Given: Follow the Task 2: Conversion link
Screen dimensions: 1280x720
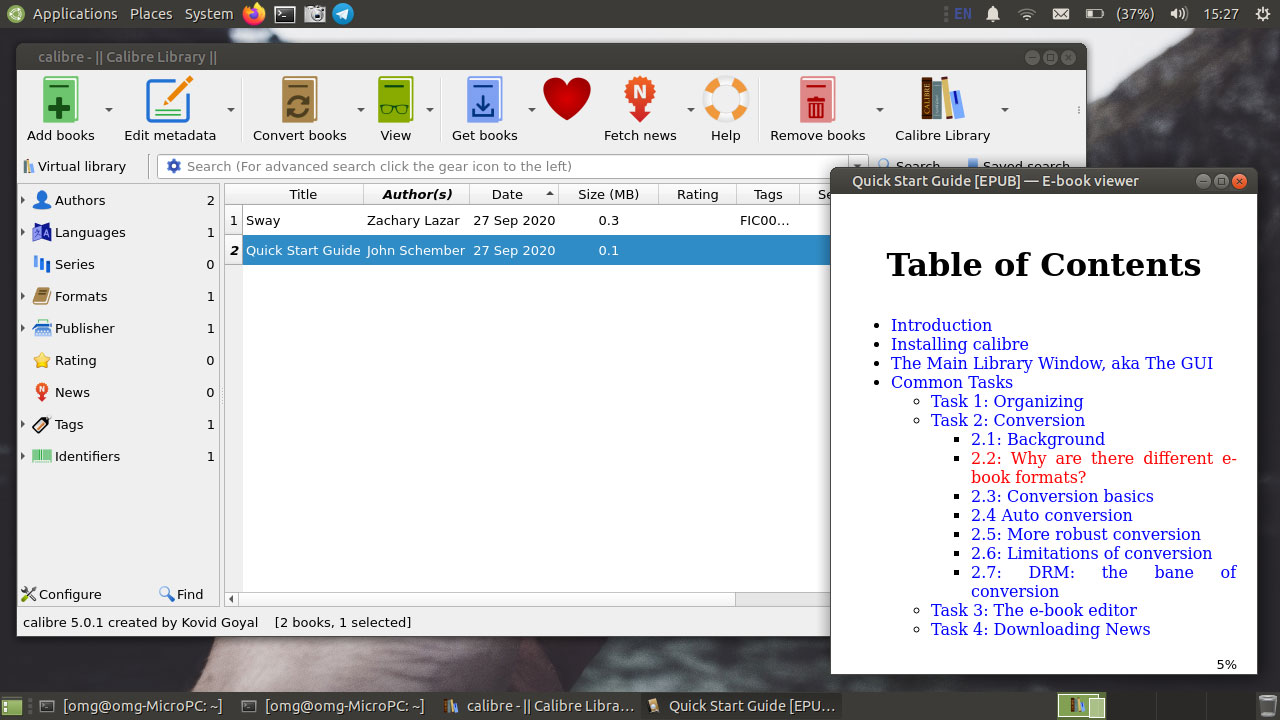Looking at the screenshot, I should [x=1007, y=420].
